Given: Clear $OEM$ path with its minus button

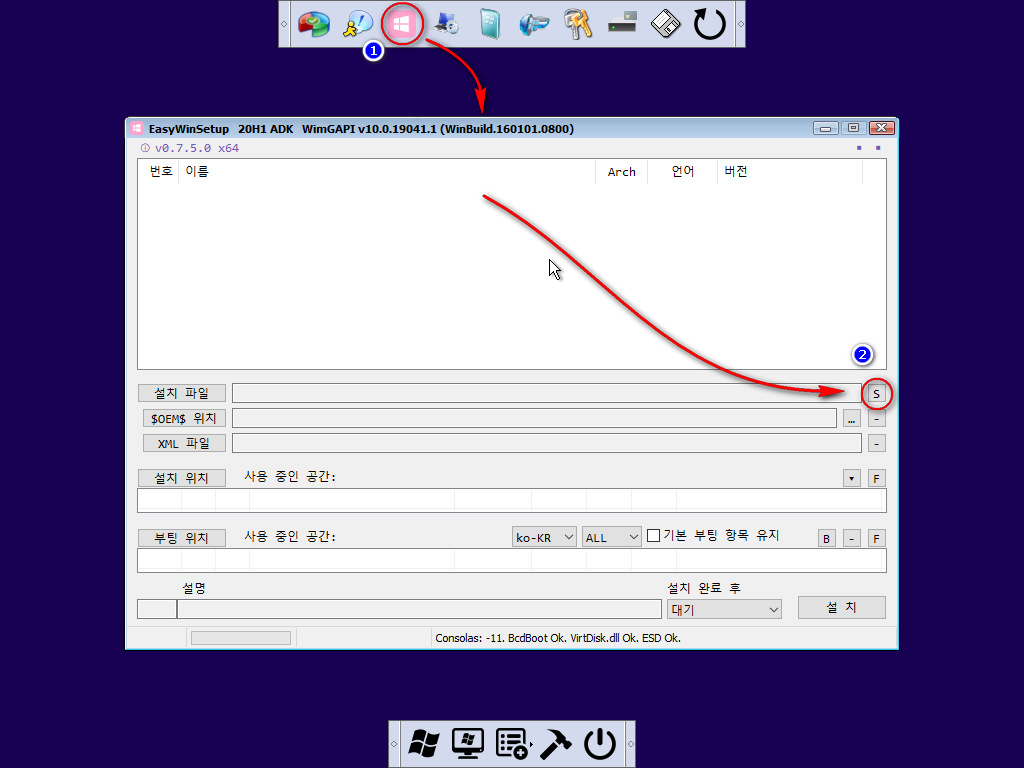Looking at the screenshot, I should tap(876, 418).
